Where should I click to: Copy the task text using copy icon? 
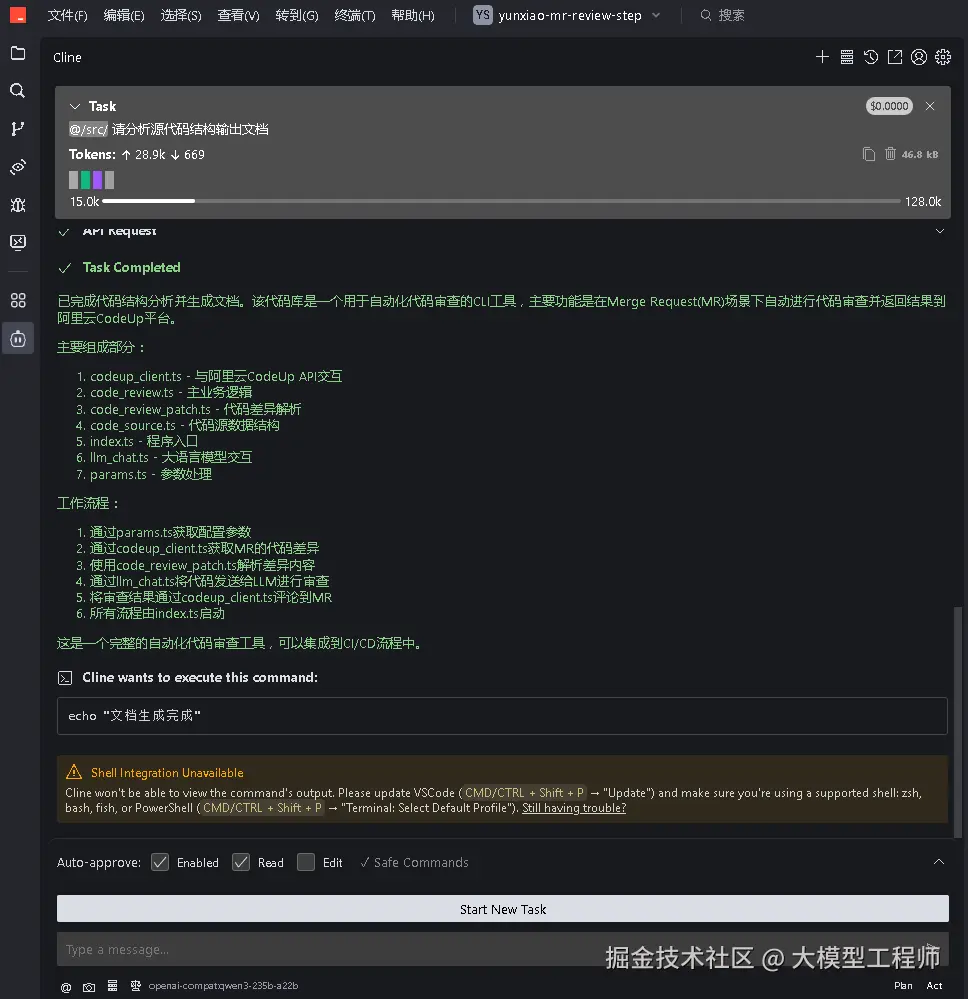pos(869,154)
